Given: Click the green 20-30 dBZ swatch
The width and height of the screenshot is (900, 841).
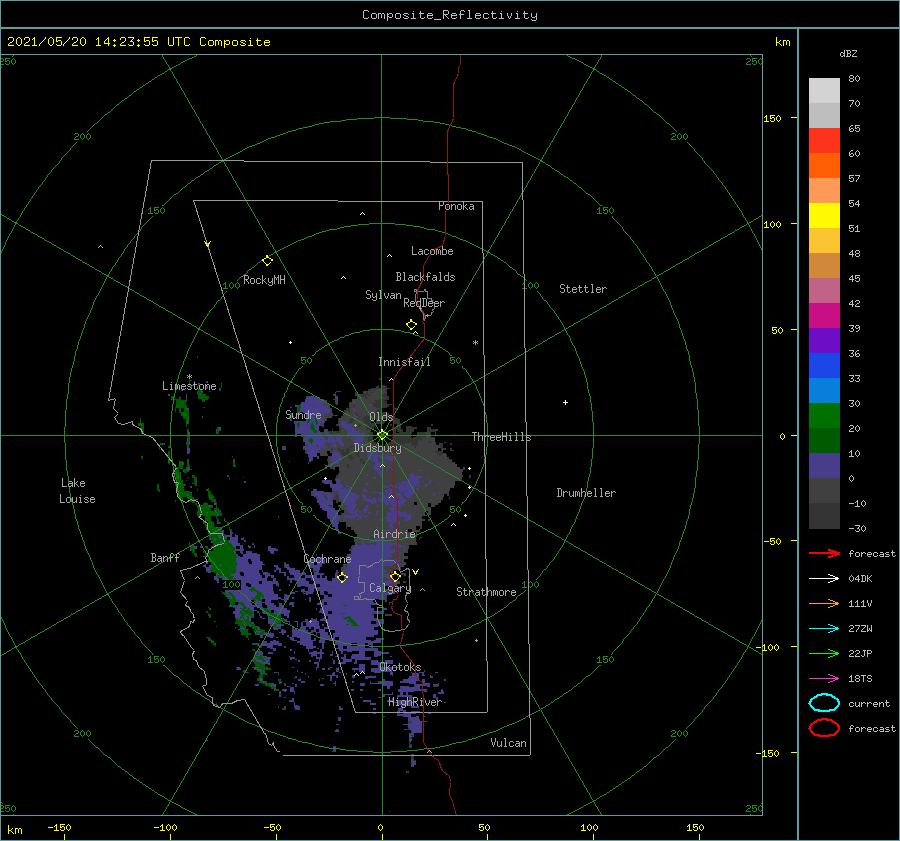Looking at the screenshot, I should pyautogui.click(x=824, y=416).
